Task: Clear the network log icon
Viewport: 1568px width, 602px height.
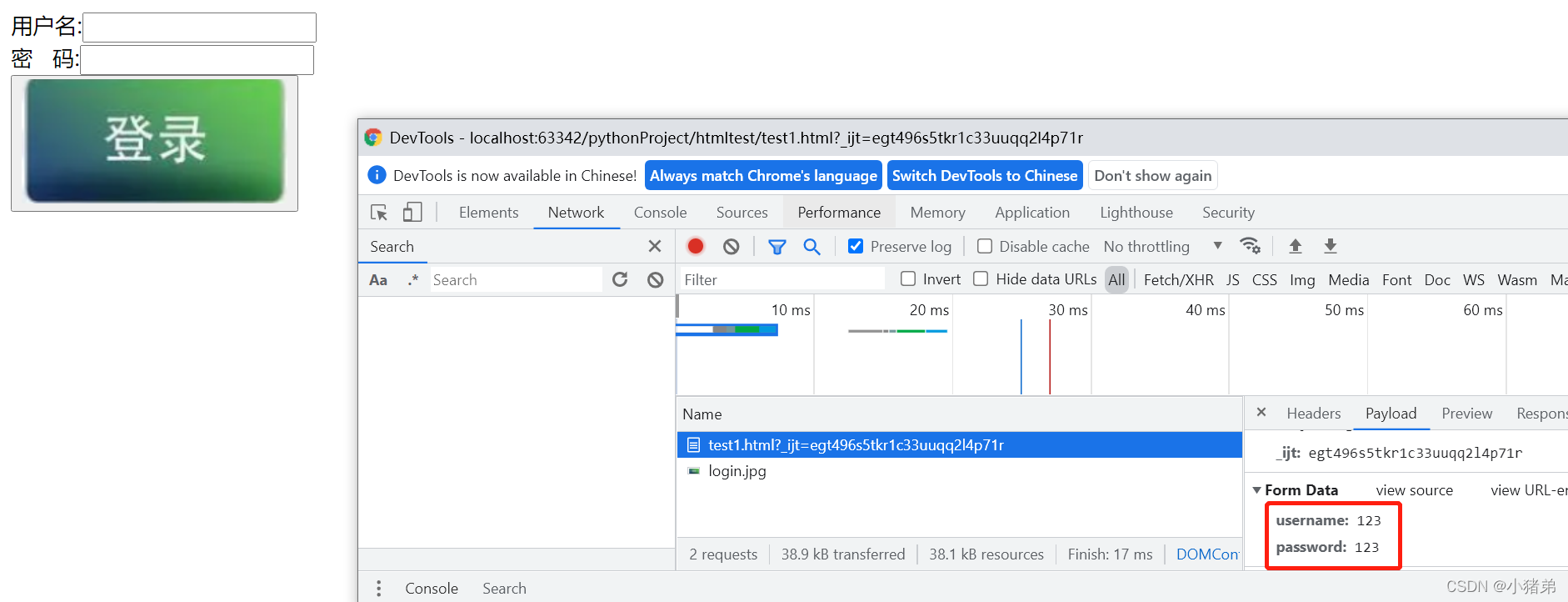Action: [732, 246]
